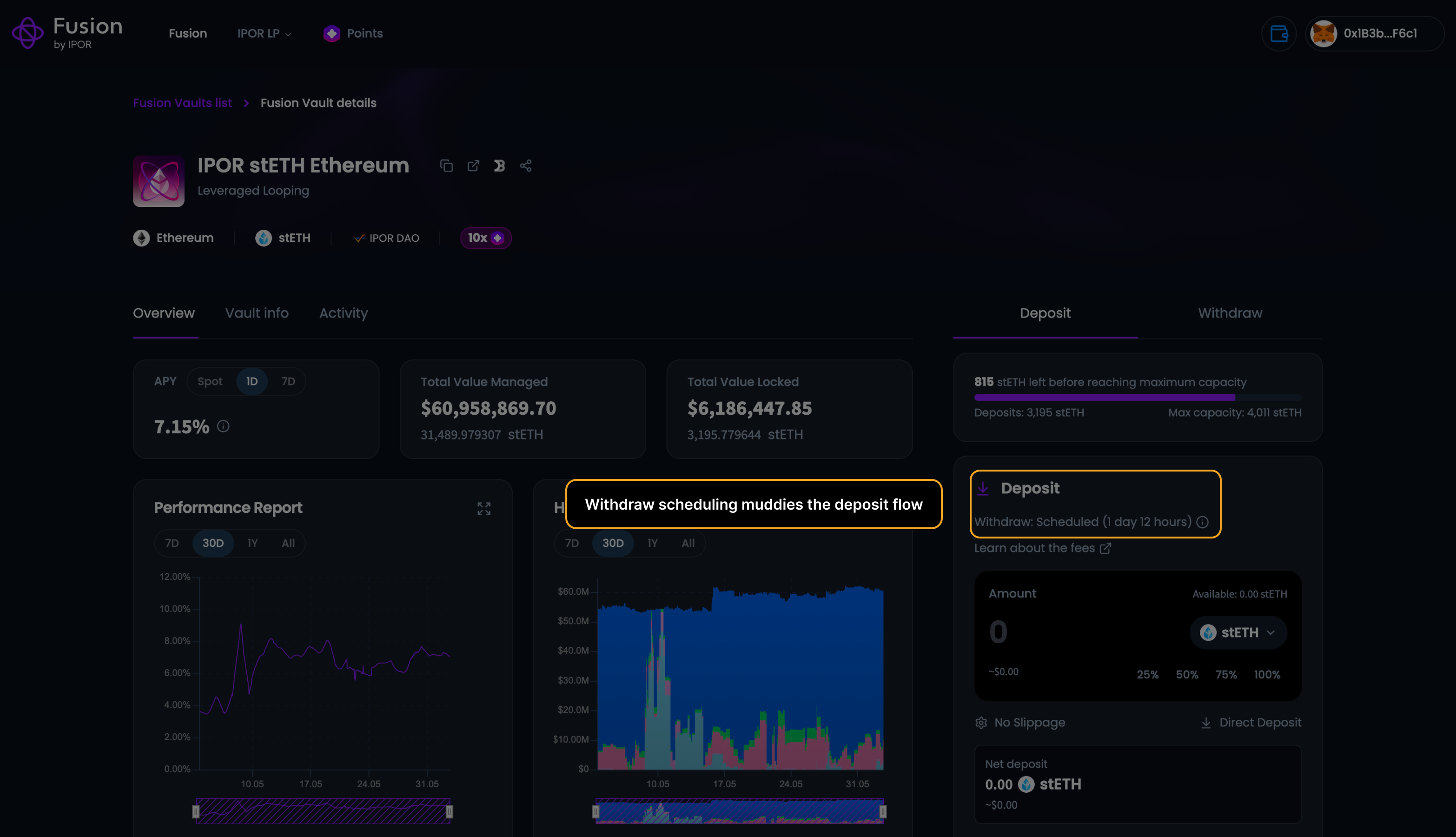Click the IPOR DAO checkmark icon
This screenshot has height=837, width=1456.
(359, 238)
